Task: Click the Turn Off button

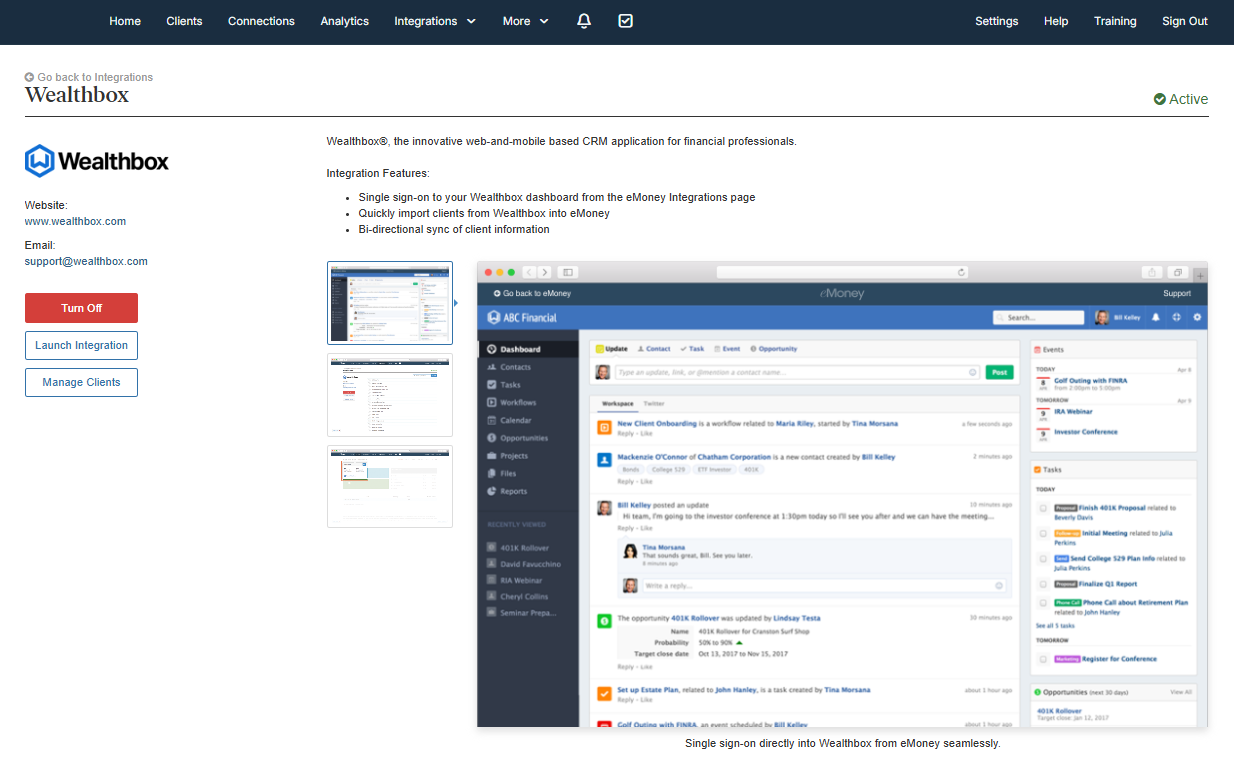Action: coord(81,308)
